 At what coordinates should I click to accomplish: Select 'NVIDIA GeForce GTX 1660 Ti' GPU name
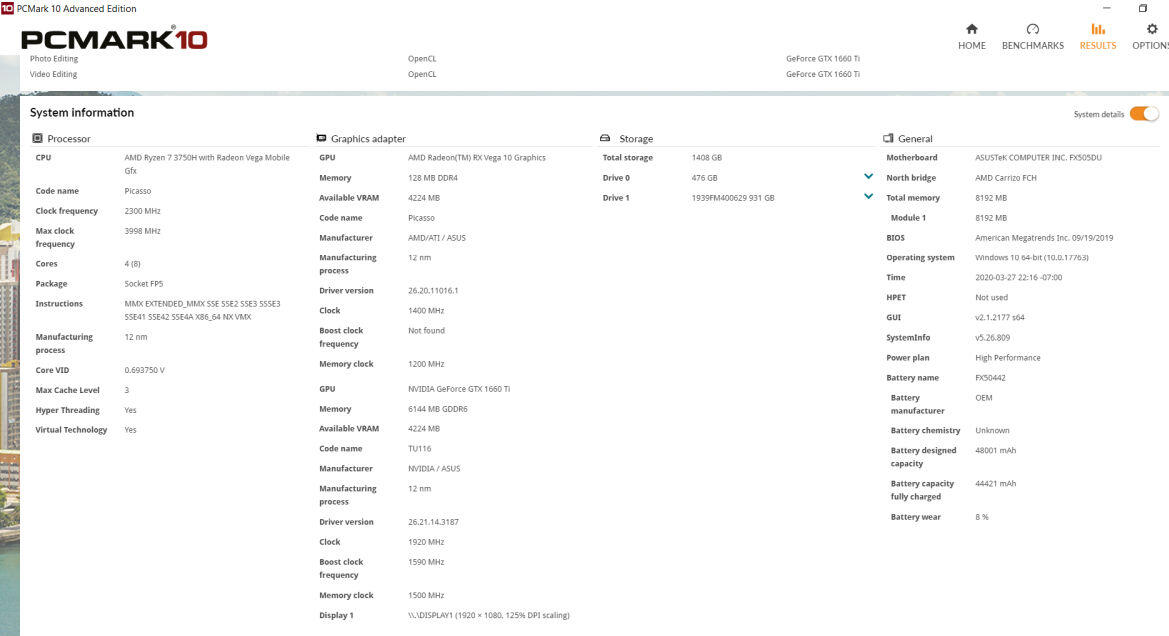tap(459, 389)
